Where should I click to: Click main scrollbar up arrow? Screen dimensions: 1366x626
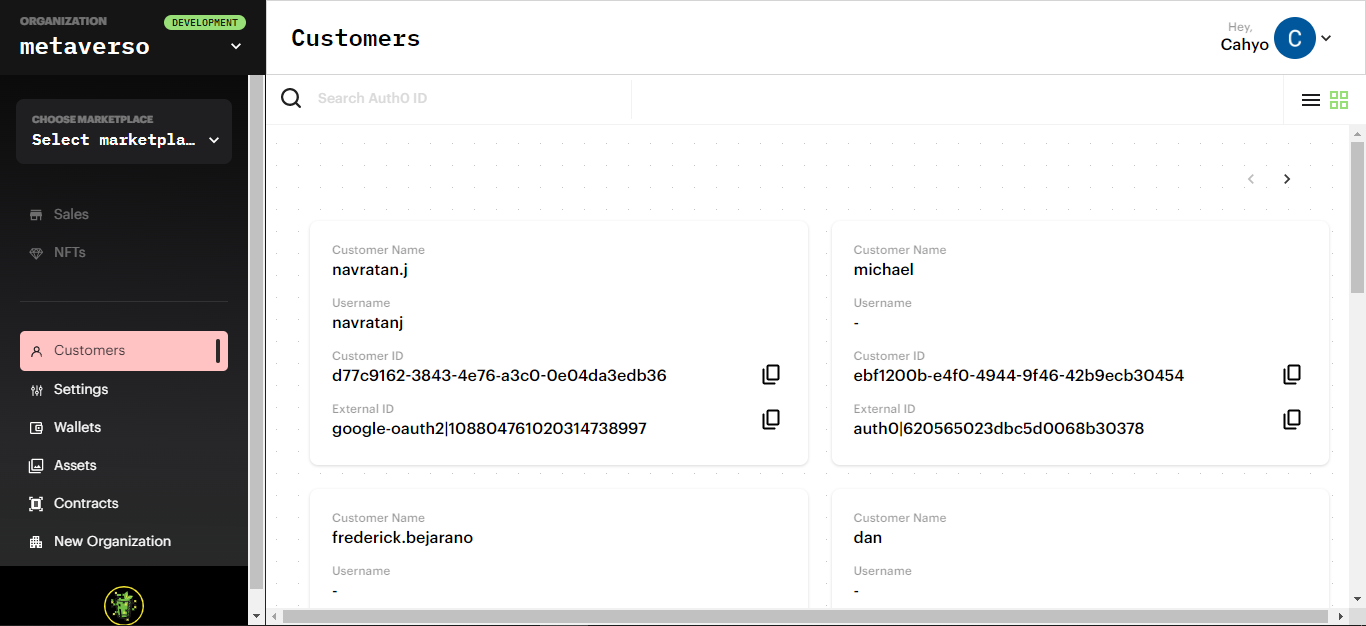coord(1357,133)
